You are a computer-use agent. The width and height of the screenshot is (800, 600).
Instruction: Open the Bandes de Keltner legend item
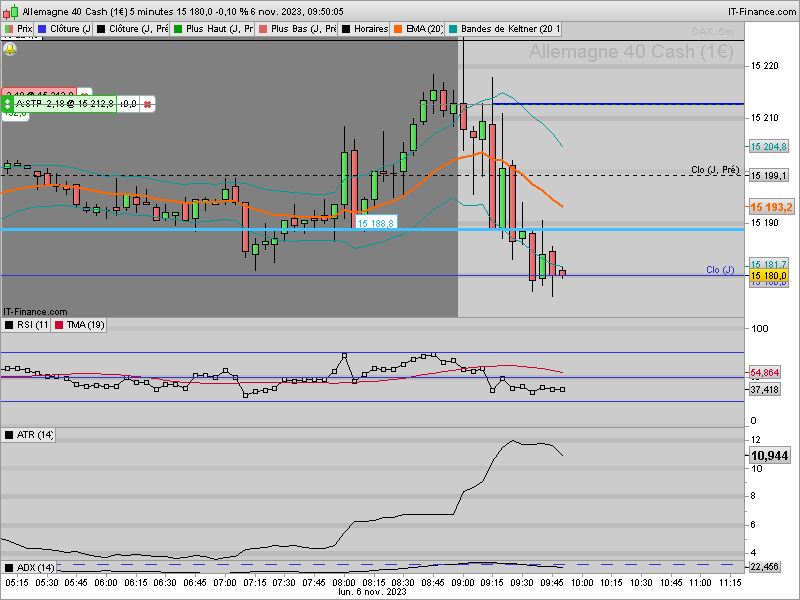coord(504,29)
